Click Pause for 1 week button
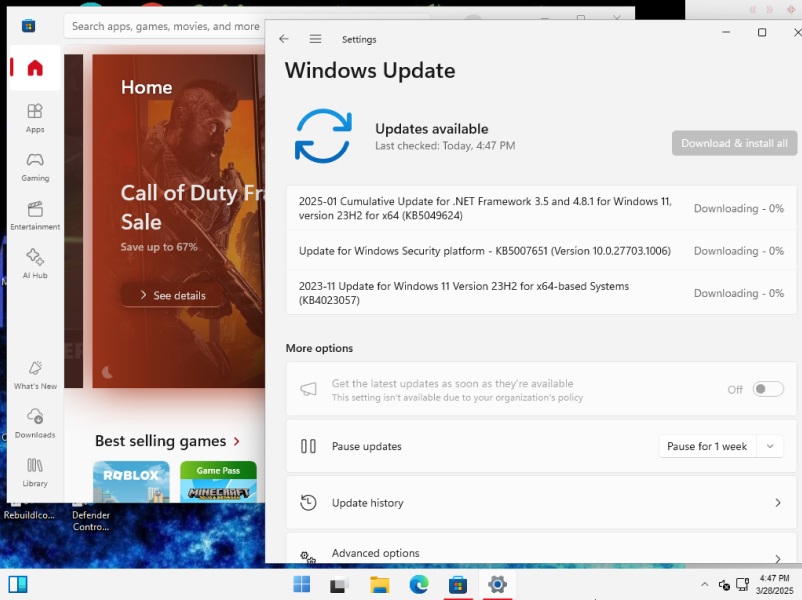Screen dimensions: 802x600 click(x=707, y=447)
